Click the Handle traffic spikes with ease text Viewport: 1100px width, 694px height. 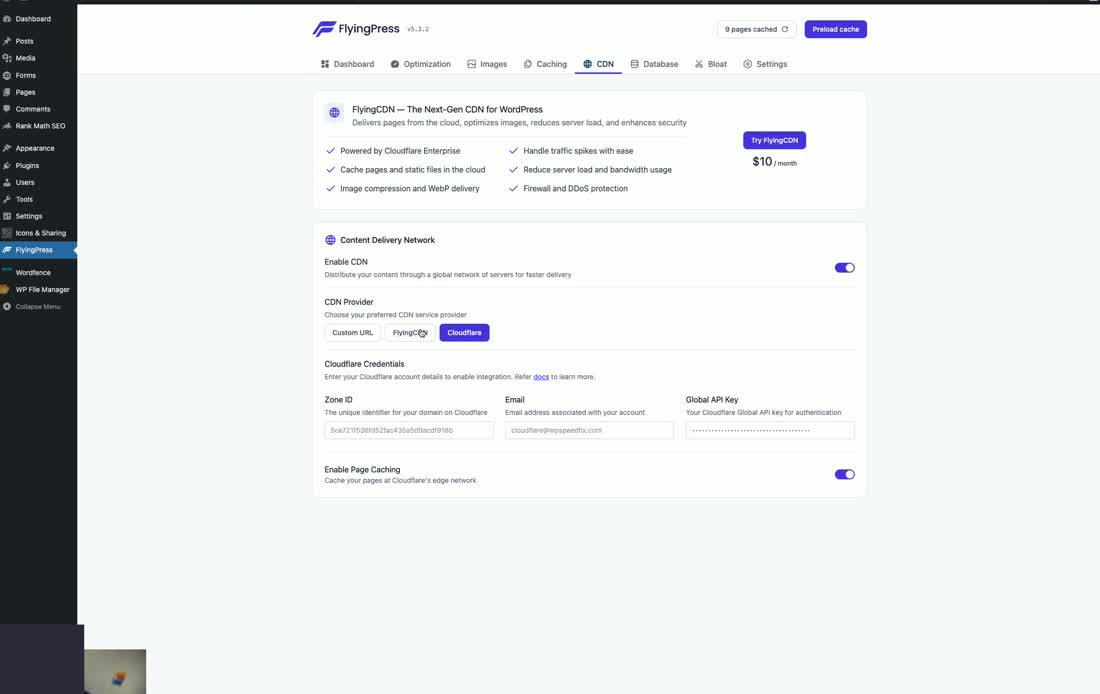[x=578, y=151]
